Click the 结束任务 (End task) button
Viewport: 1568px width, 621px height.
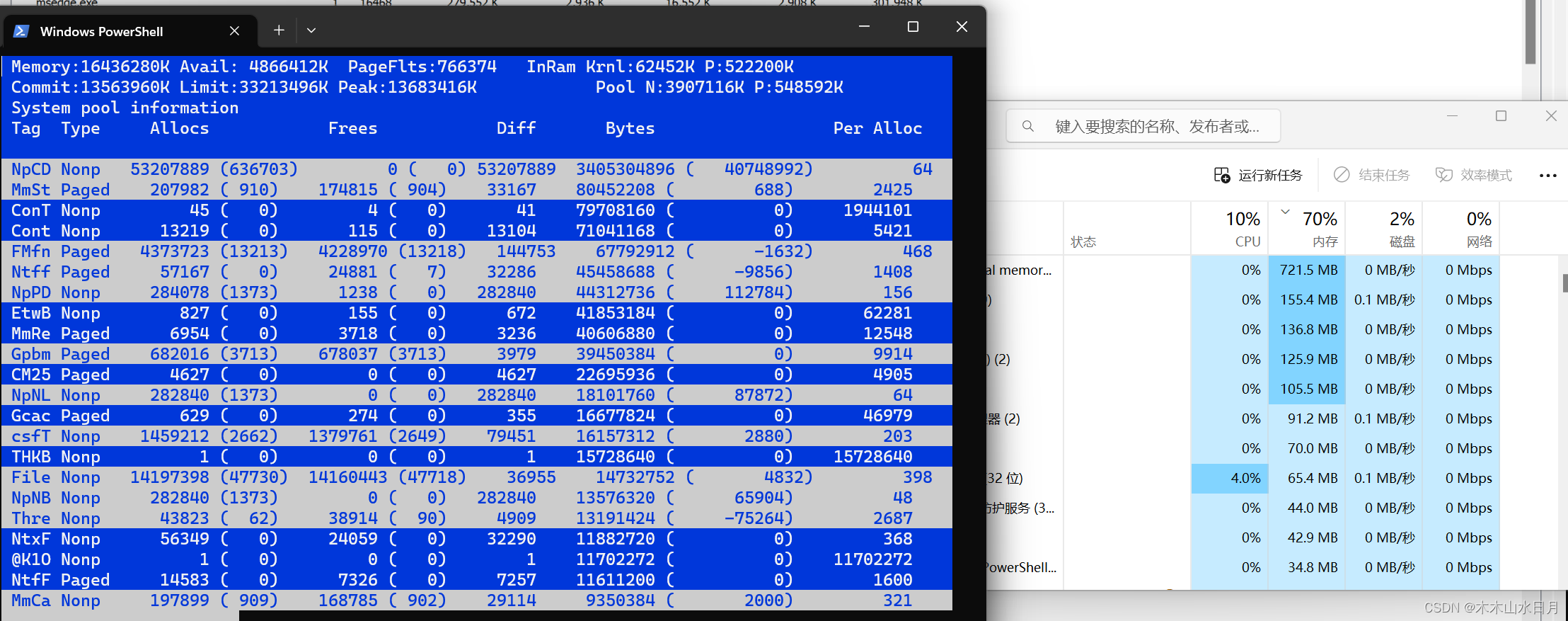coord(1371,175)
